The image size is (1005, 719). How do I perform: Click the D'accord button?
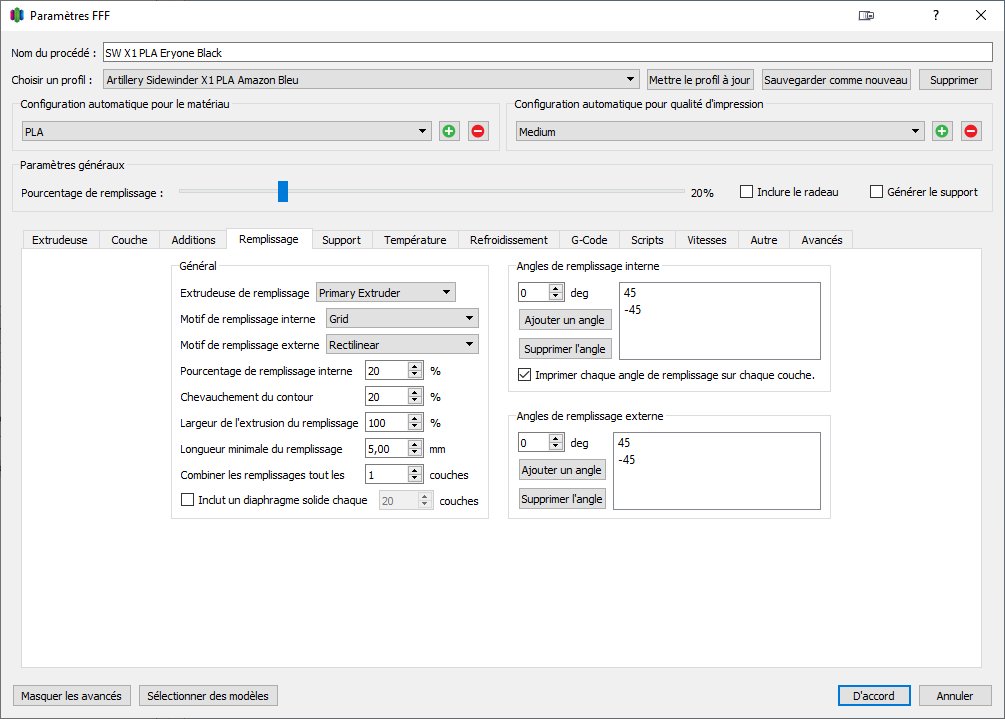[873, 696]
